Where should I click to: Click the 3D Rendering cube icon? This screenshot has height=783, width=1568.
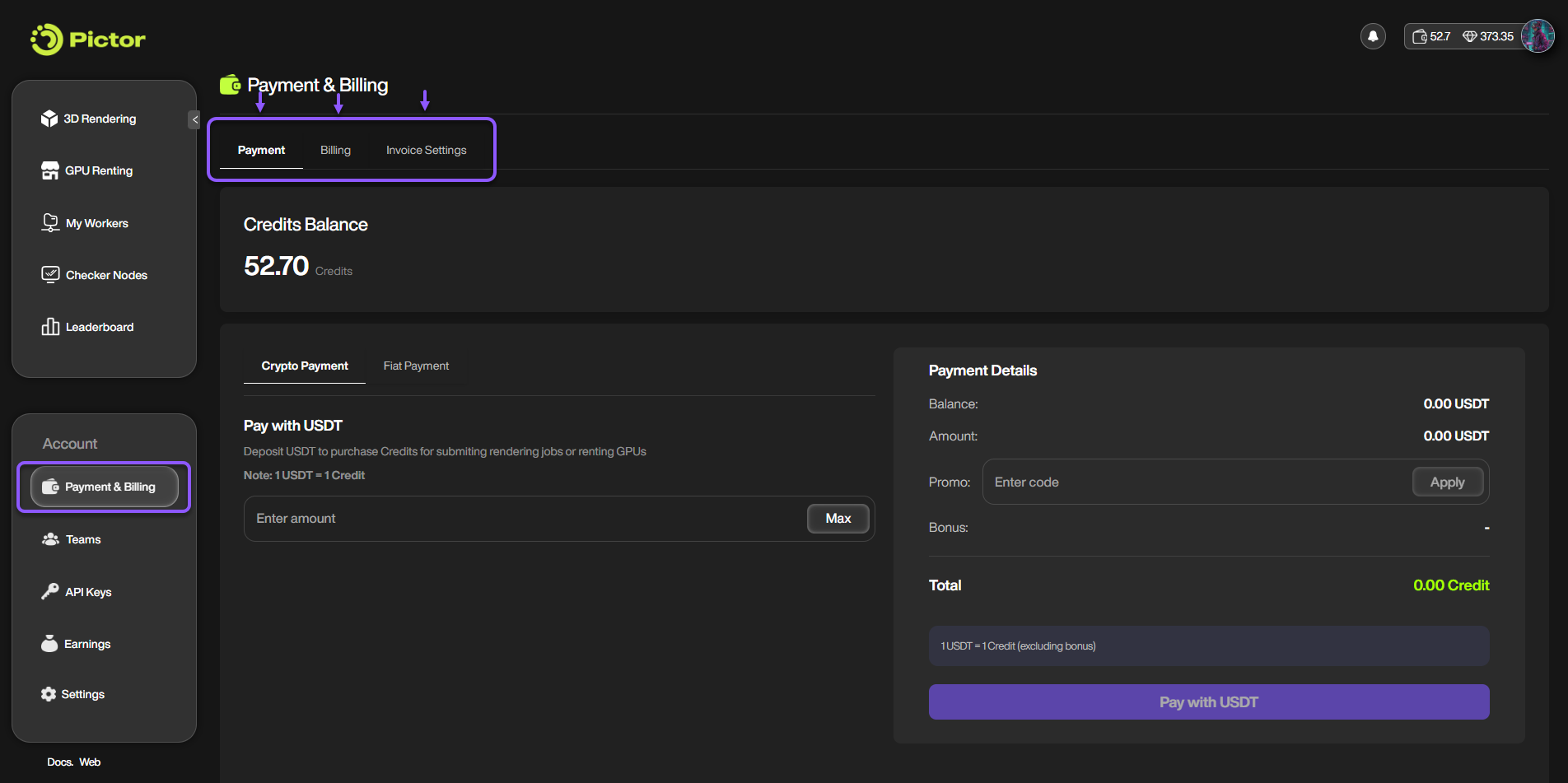click(49, 119)
